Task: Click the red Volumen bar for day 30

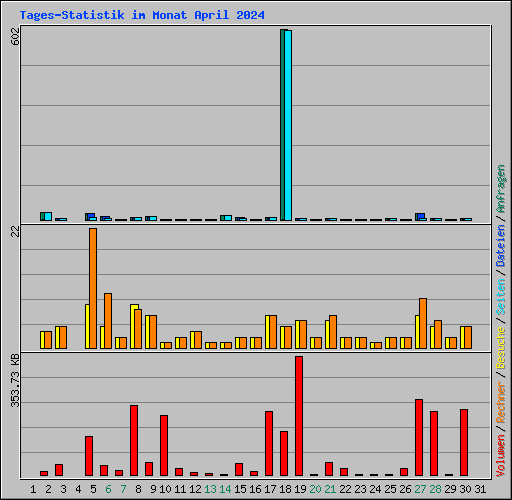Action: 464,443
